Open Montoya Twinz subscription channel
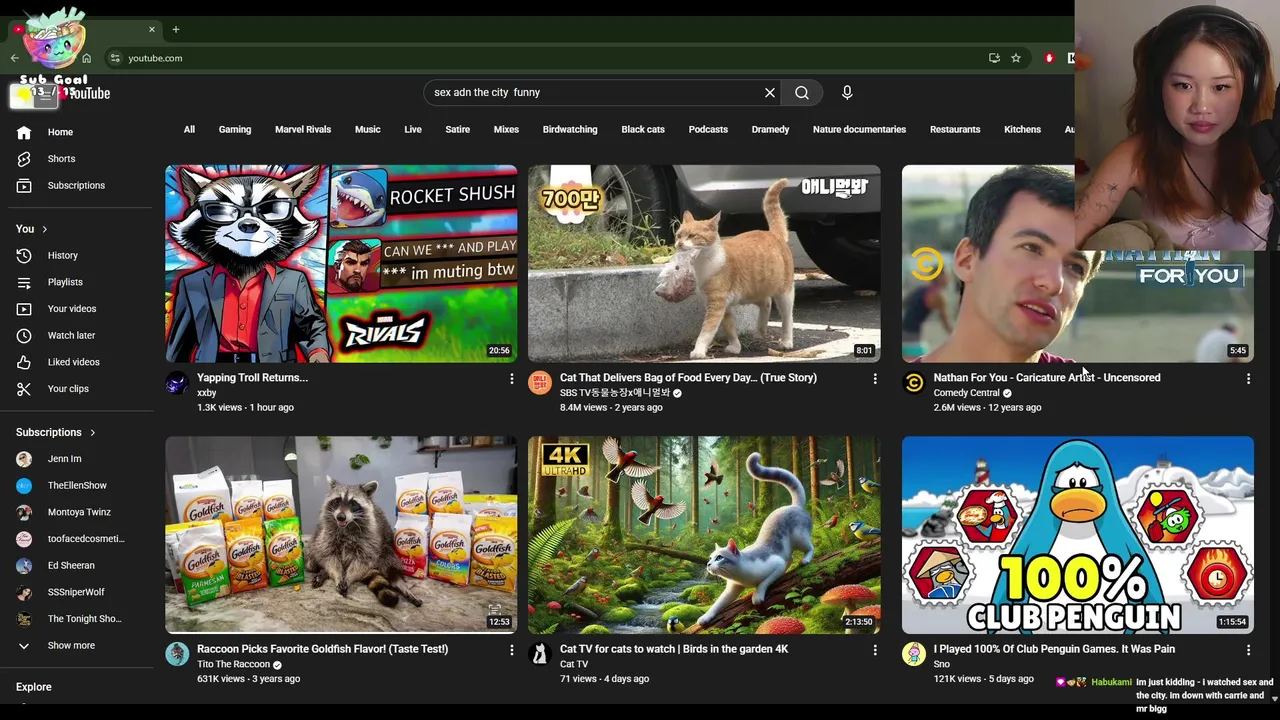The width and height of the screenshot is (1280, 720). [78, 513]
